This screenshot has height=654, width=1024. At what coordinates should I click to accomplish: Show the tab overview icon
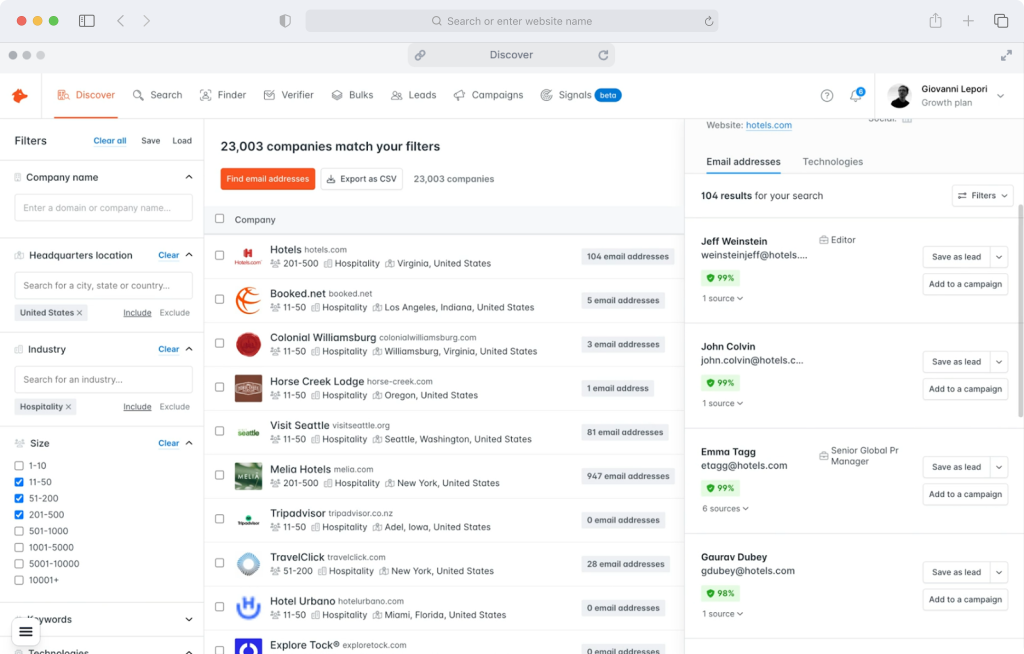[x=1001, y=21]
